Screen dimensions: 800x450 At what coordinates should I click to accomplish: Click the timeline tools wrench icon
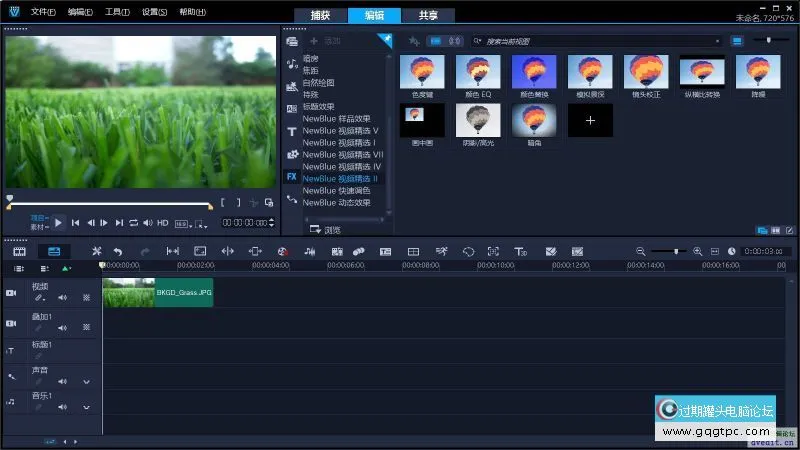coord(97,251)
